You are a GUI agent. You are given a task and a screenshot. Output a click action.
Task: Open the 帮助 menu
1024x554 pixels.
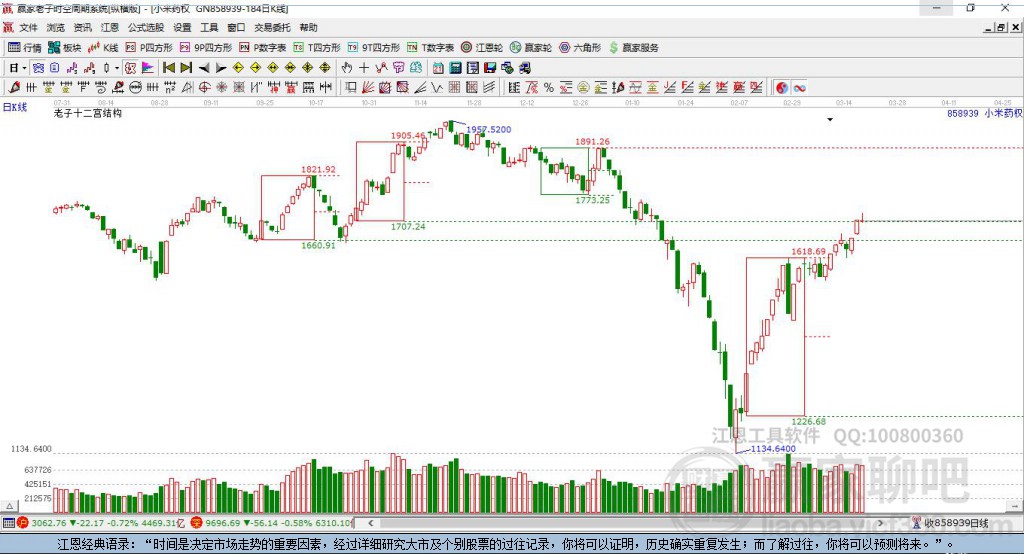coord(308,27)
